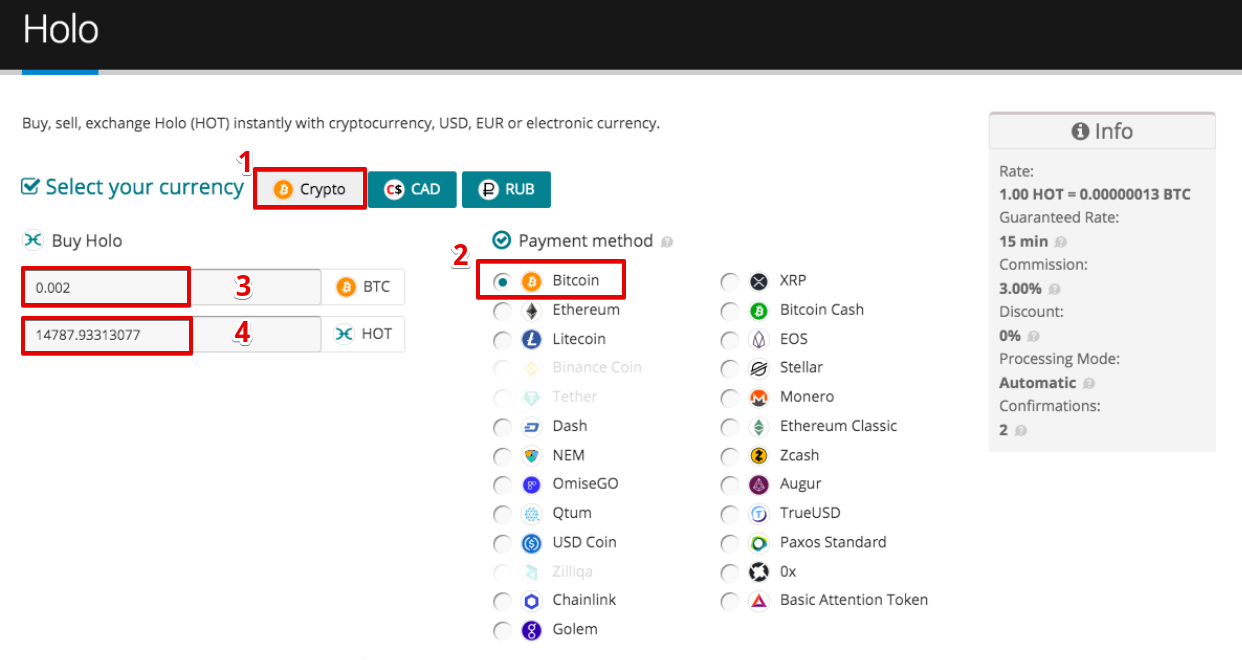This screenshot has width=1242, height=660.
Task: Select the Chainlink radio button
Action: (503, 601)
